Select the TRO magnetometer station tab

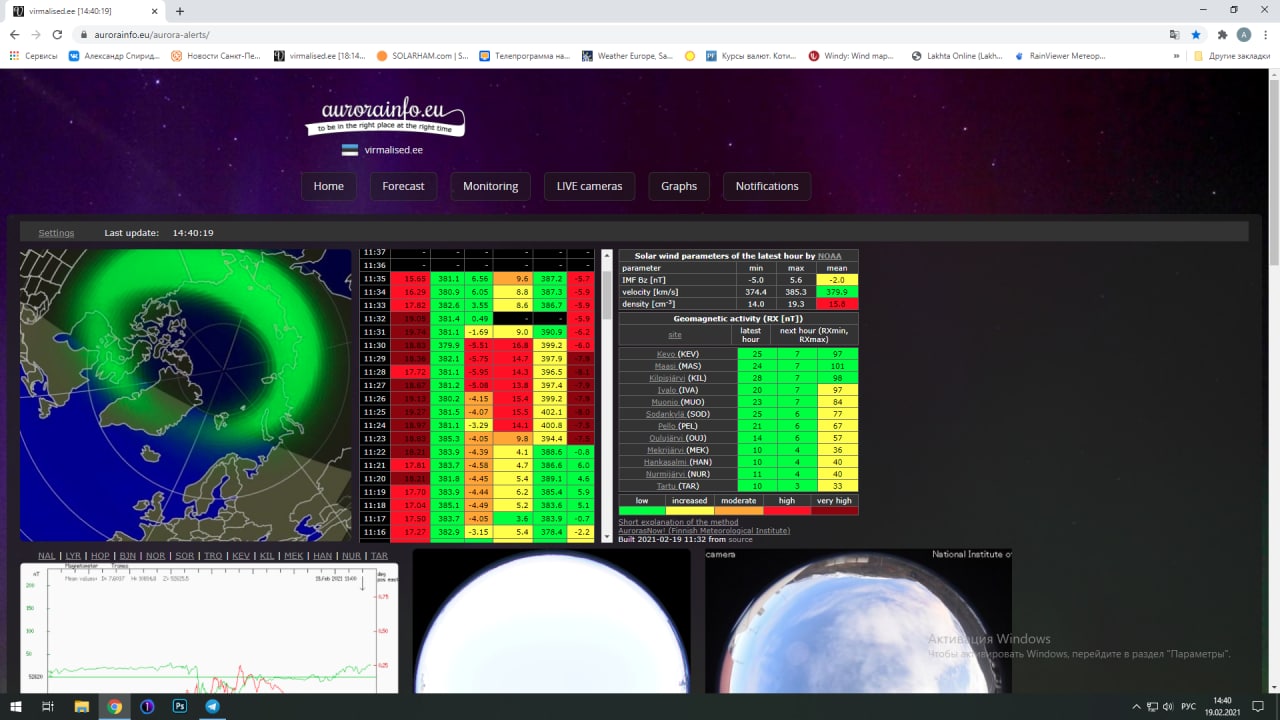pyautogui.click(x=212, y=556)
